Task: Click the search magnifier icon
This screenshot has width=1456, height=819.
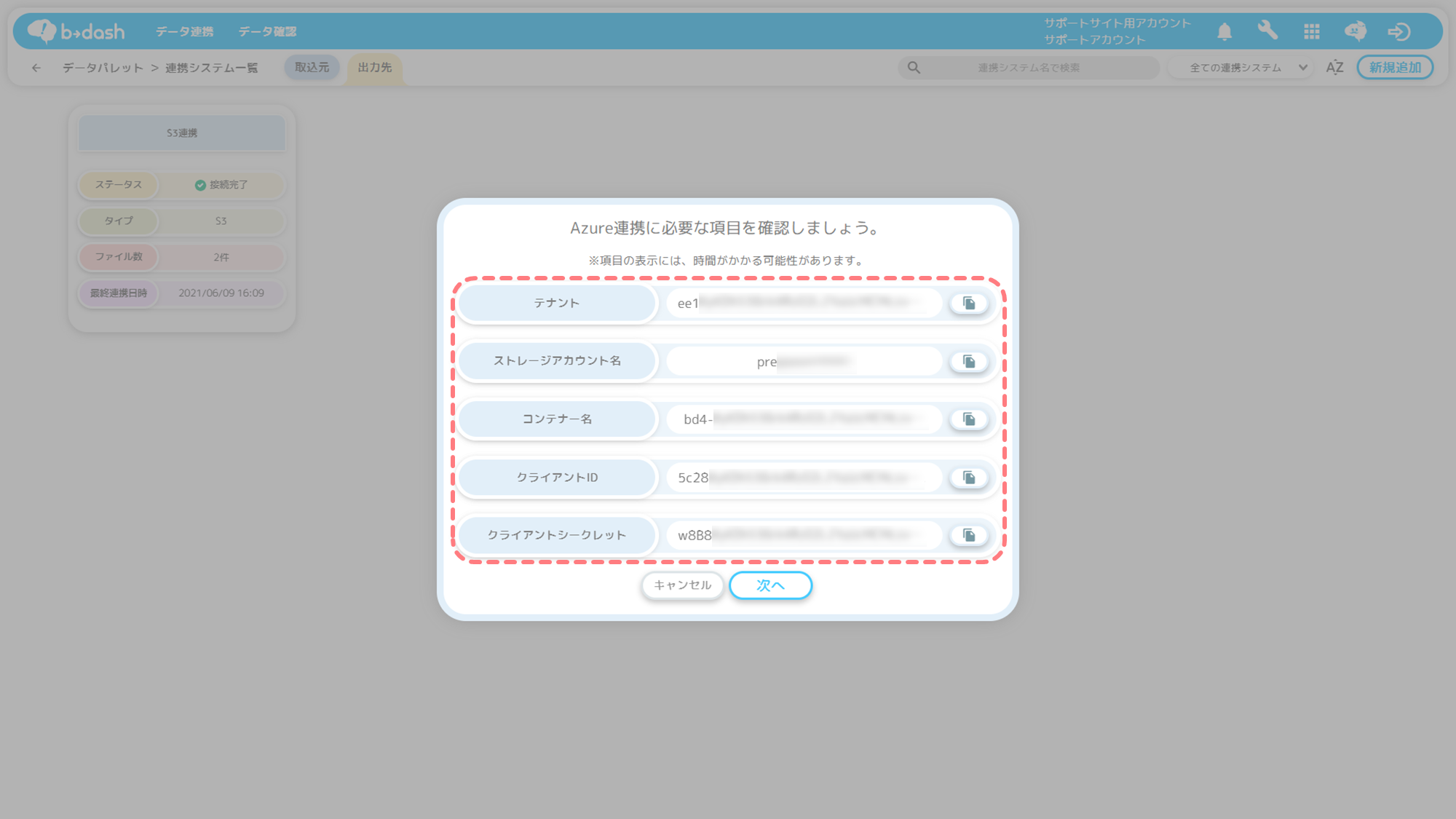Action: tap(914, 68)
